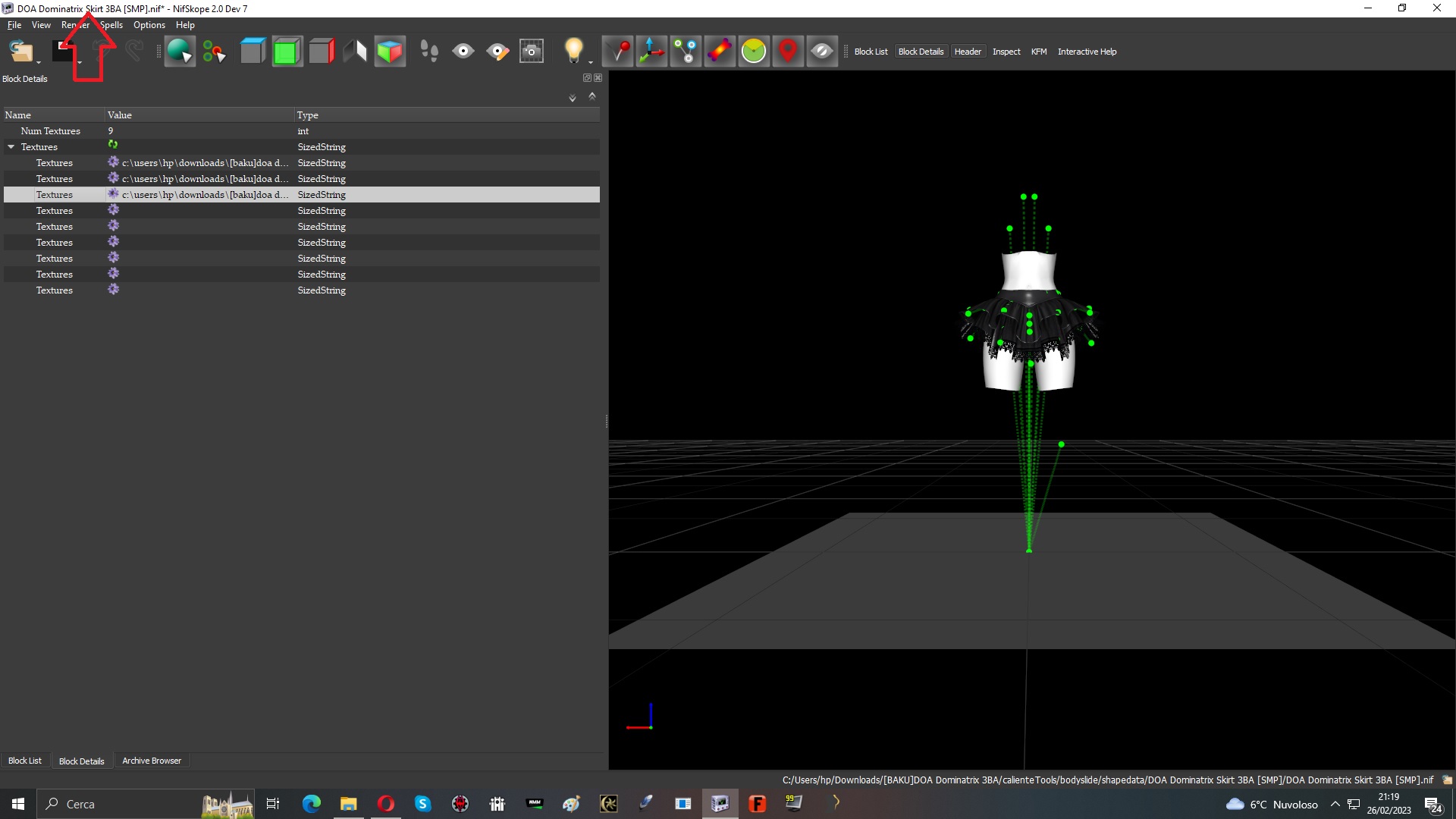The height and width of the screenshot is (819, 1456).
Task: Select the object picking sphere tool
Action: (x=180, y=52)
